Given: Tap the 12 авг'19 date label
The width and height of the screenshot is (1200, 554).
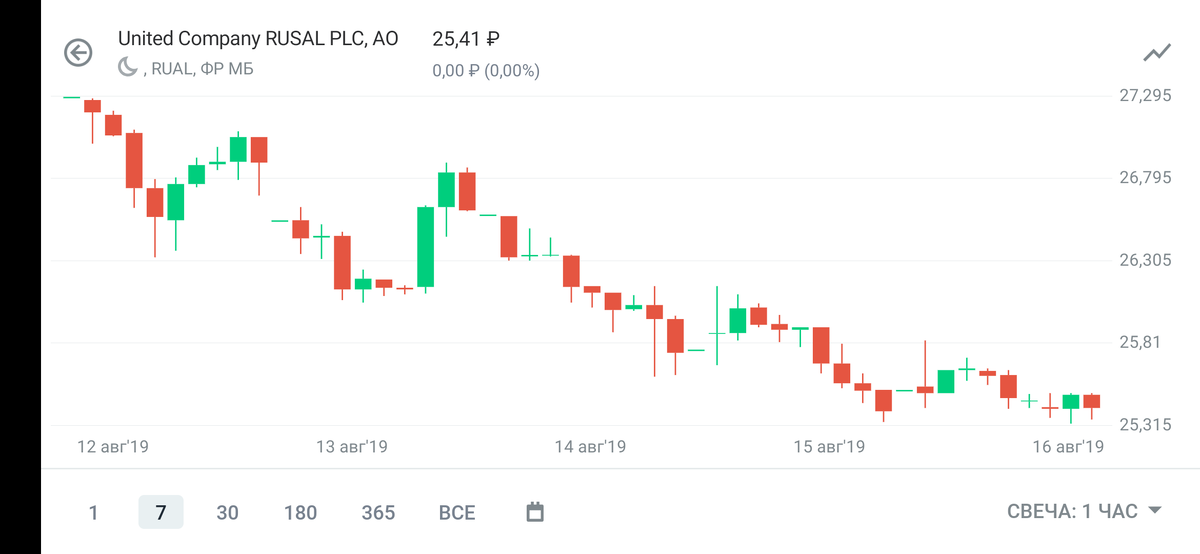Looking at the screenshot, I should pos(112,446).
